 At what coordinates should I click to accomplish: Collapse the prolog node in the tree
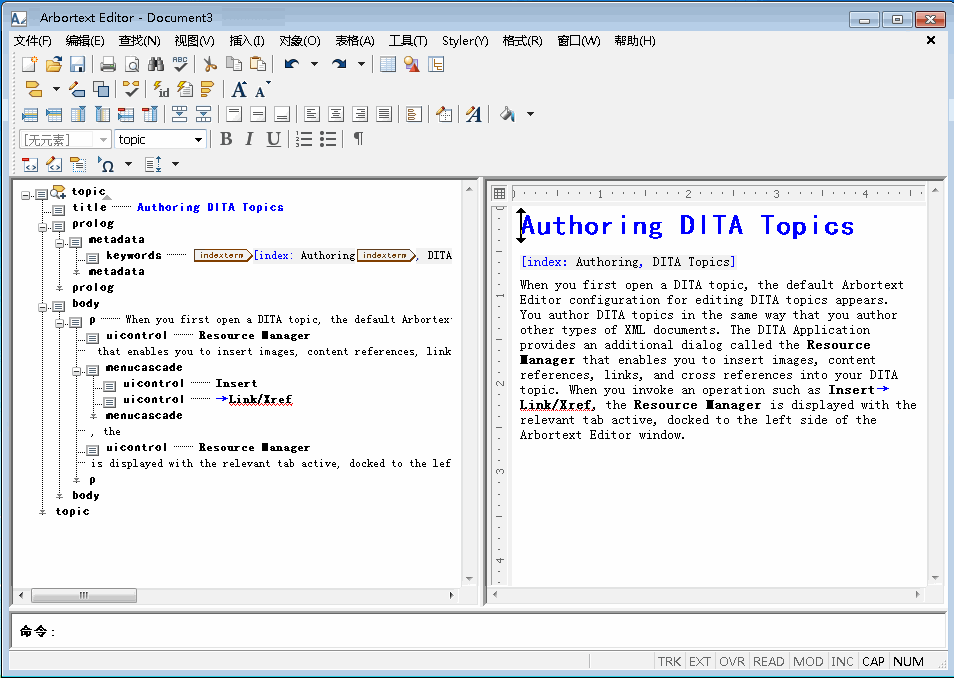point(42,227)
